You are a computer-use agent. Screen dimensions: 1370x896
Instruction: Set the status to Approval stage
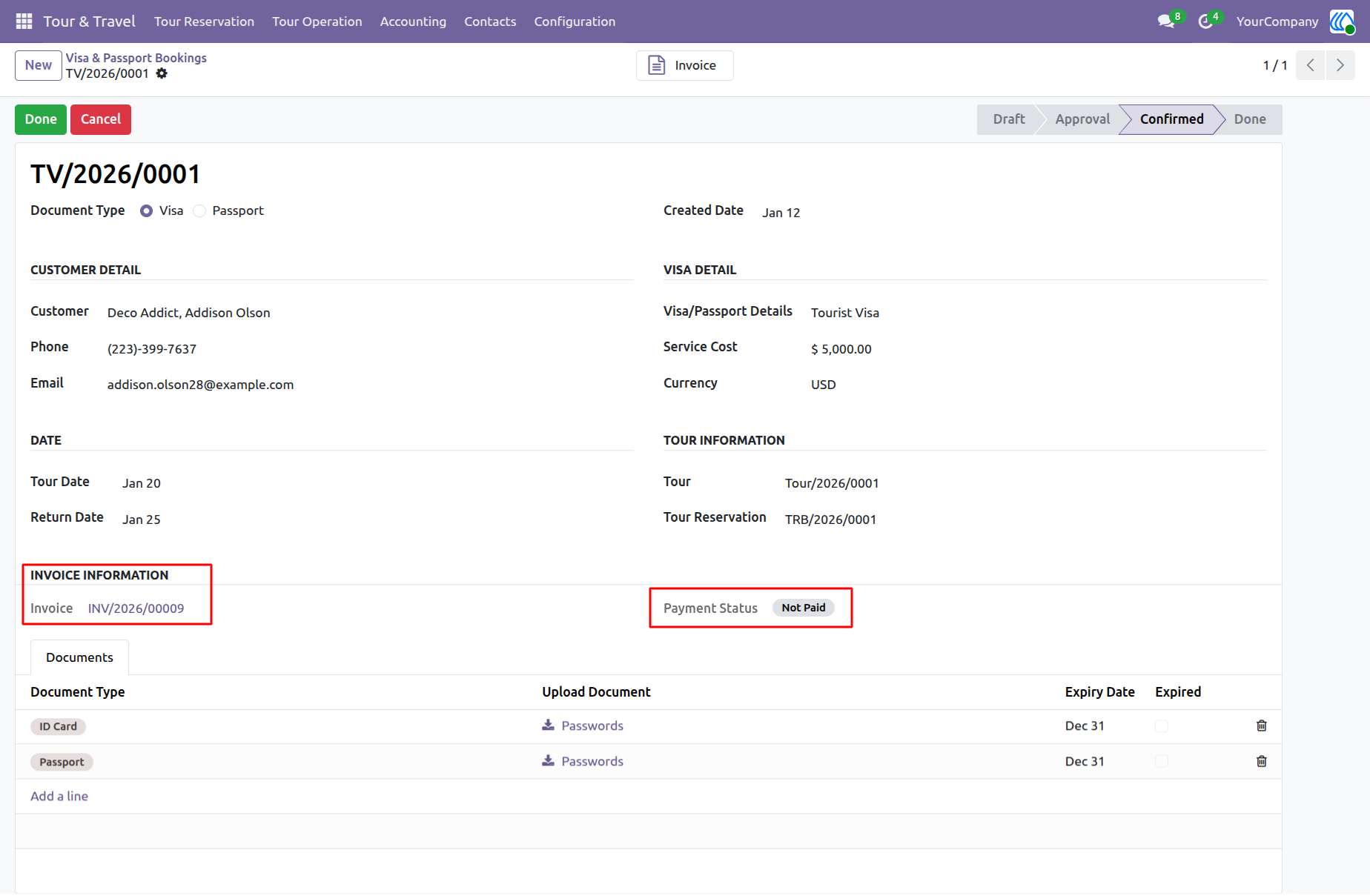point(1082,119)
